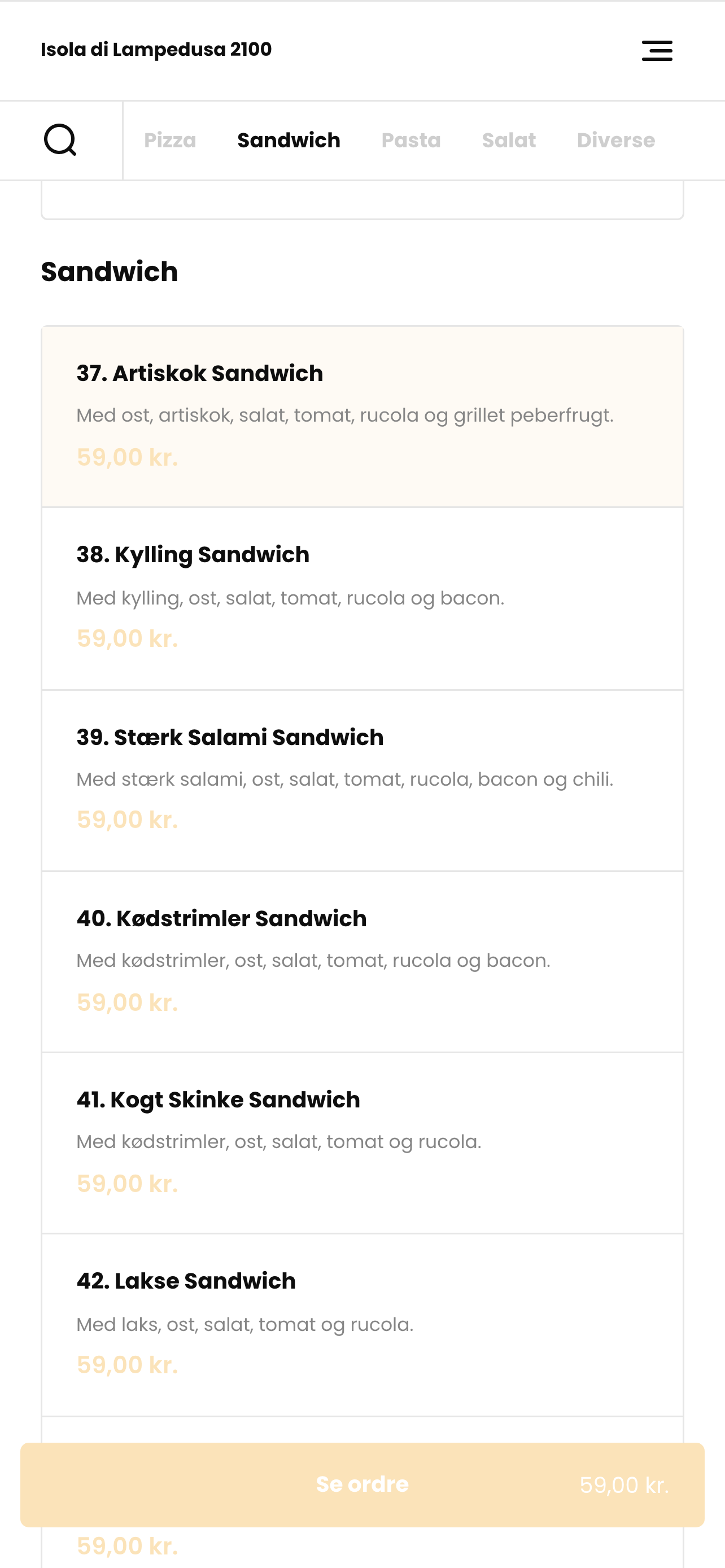725x1568 pixels.
Task: Switch to the Pizza tab
Action: pos(170,140)
